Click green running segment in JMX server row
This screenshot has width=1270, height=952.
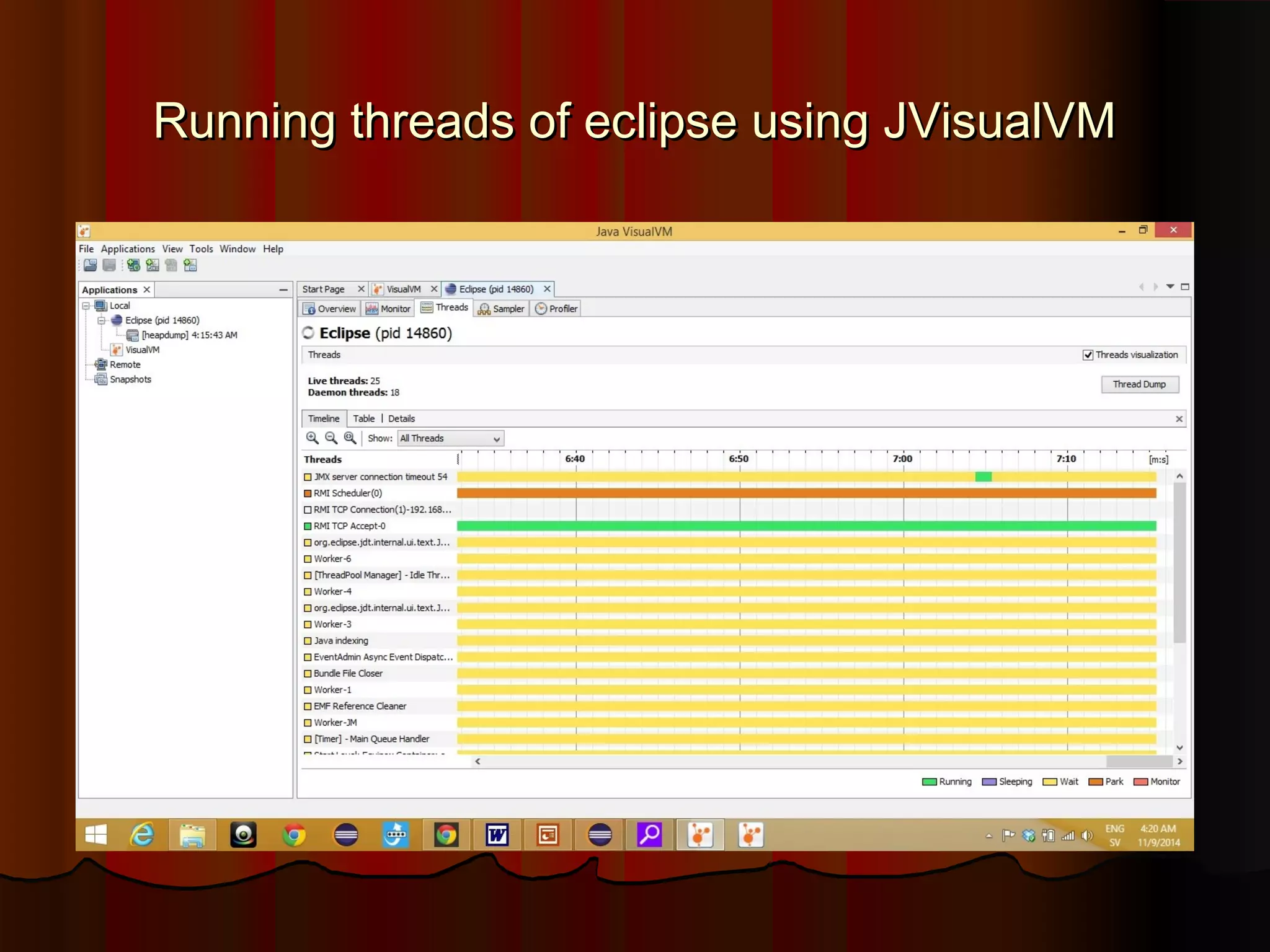984,477
